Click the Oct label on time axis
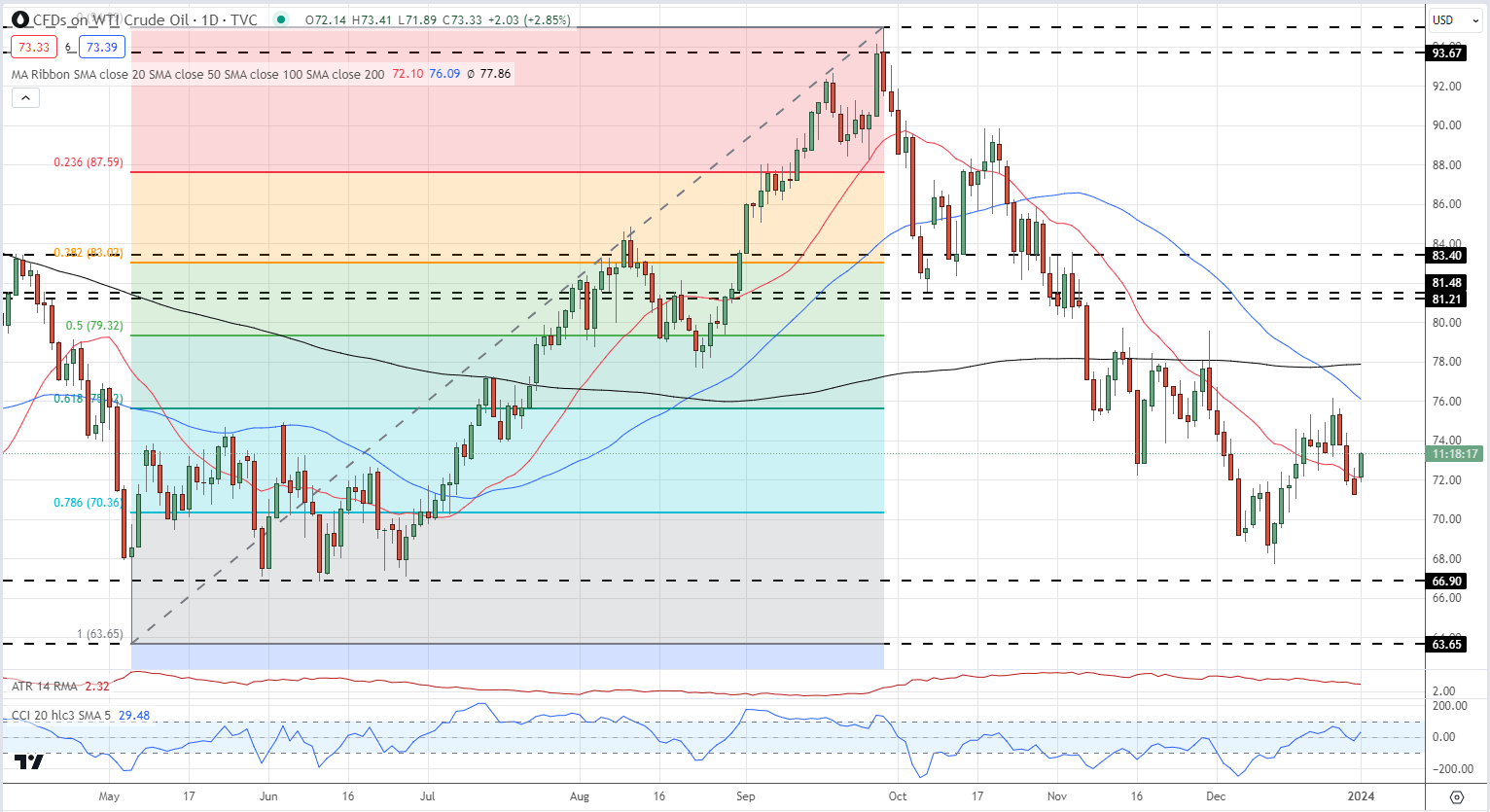This screenshot has width=1490, height=812. pyautogui.click(x=897, y=795)
